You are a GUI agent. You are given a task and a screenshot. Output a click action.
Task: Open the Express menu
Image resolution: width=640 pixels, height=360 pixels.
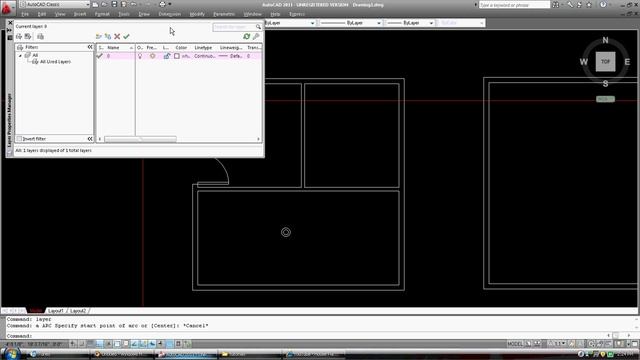[297, 14]
